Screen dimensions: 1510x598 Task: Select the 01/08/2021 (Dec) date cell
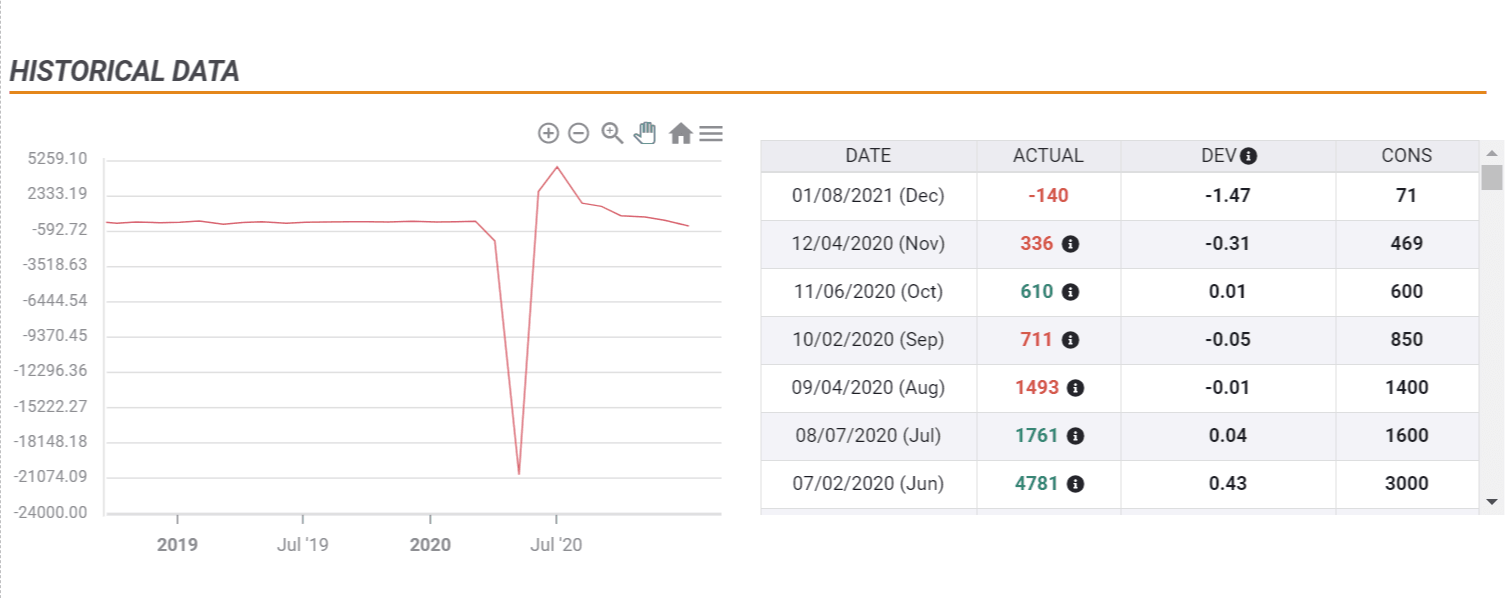[x=868, y=196]
